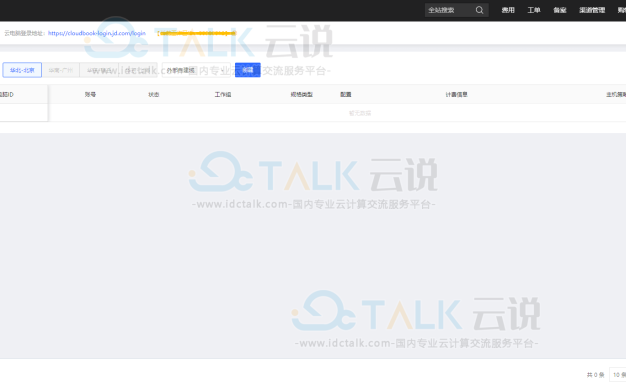Click the 共 0 条 total count text

595,375
